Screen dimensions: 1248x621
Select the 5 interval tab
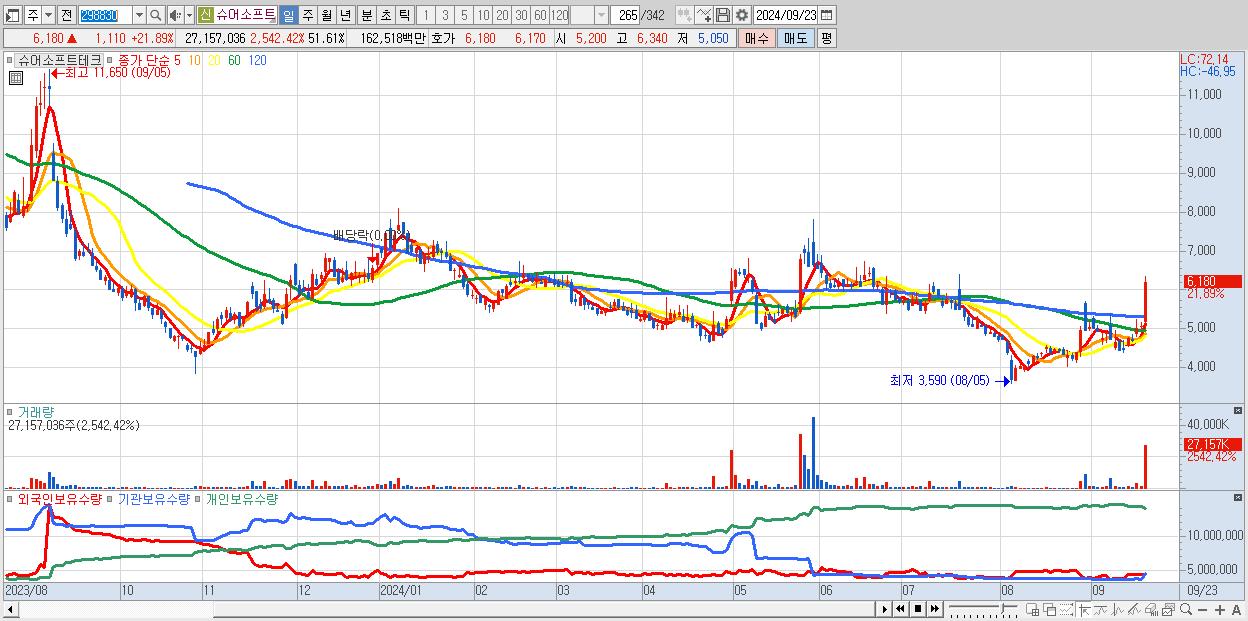(464, 15)
